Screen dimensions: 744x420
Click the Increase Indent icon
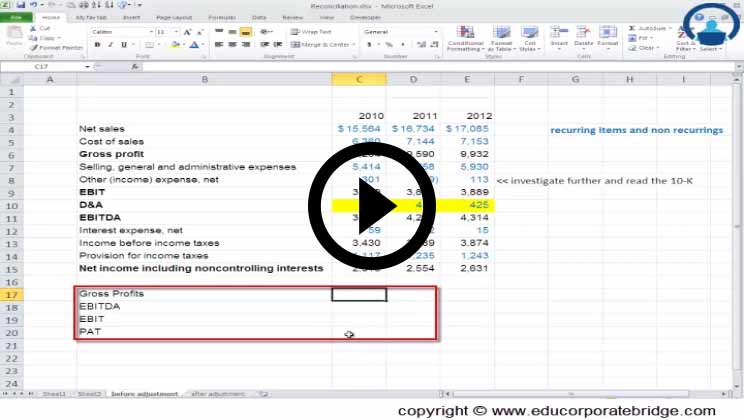click(278, 45)
